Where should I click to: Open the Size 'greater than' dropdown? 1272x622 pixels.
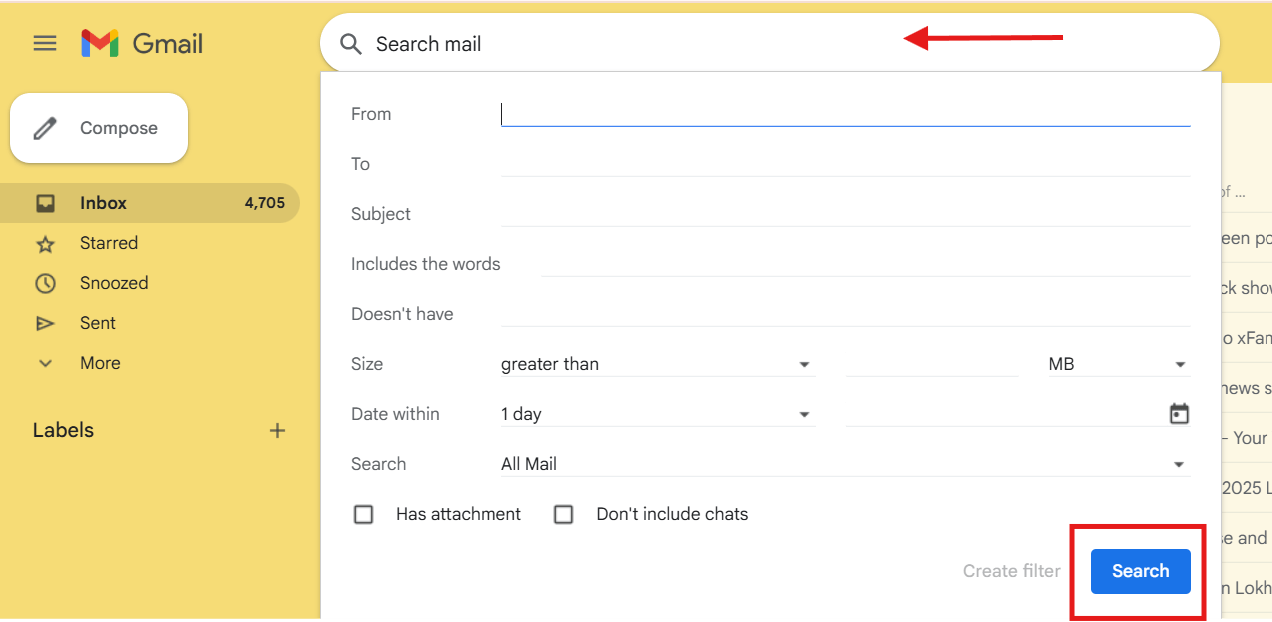click(x=658, y=364)
